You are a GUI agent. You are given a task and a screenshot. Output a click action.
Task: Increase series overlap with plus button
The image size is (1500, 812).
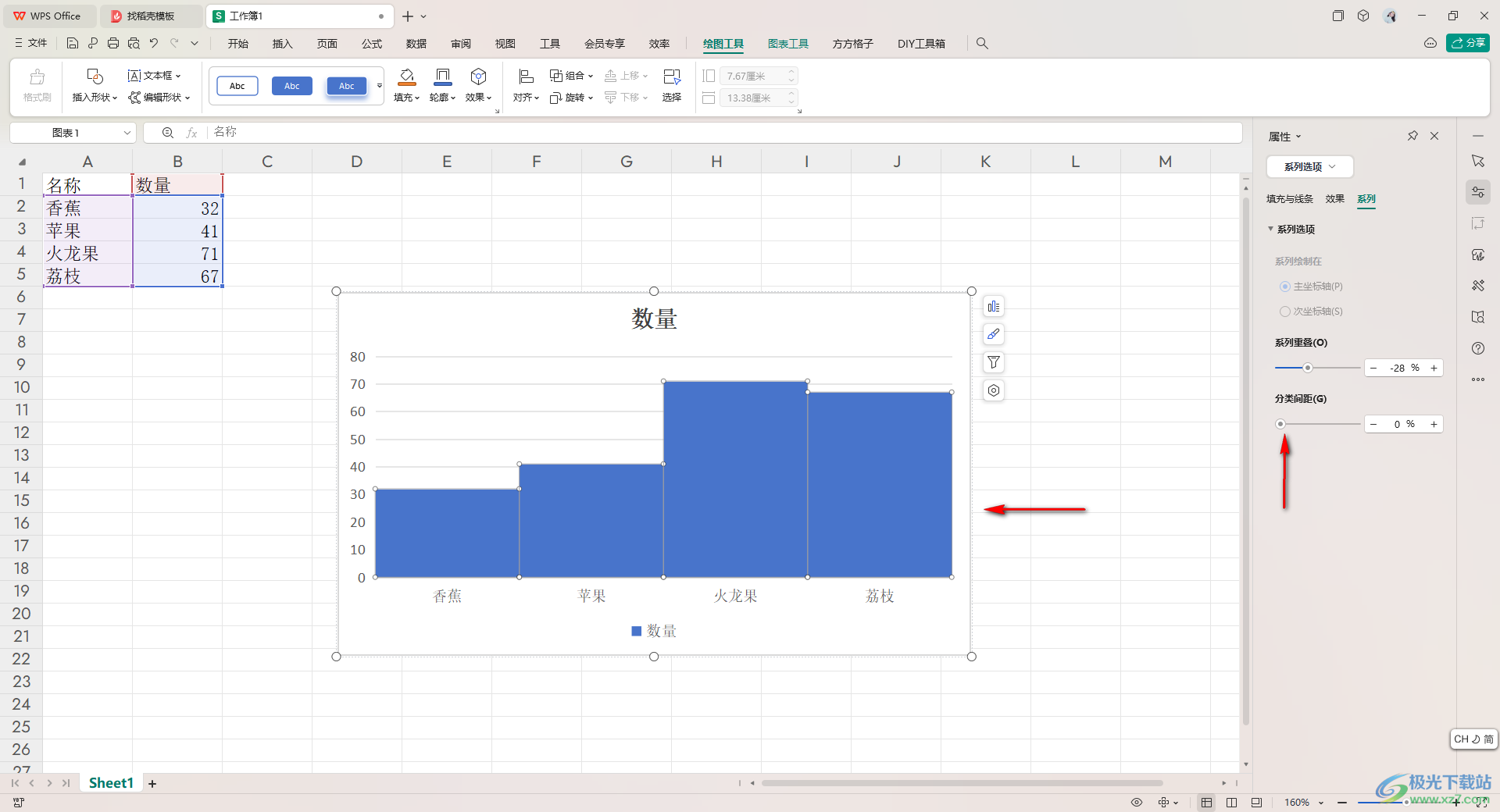pyautogui.click(x=1434, y=368)
